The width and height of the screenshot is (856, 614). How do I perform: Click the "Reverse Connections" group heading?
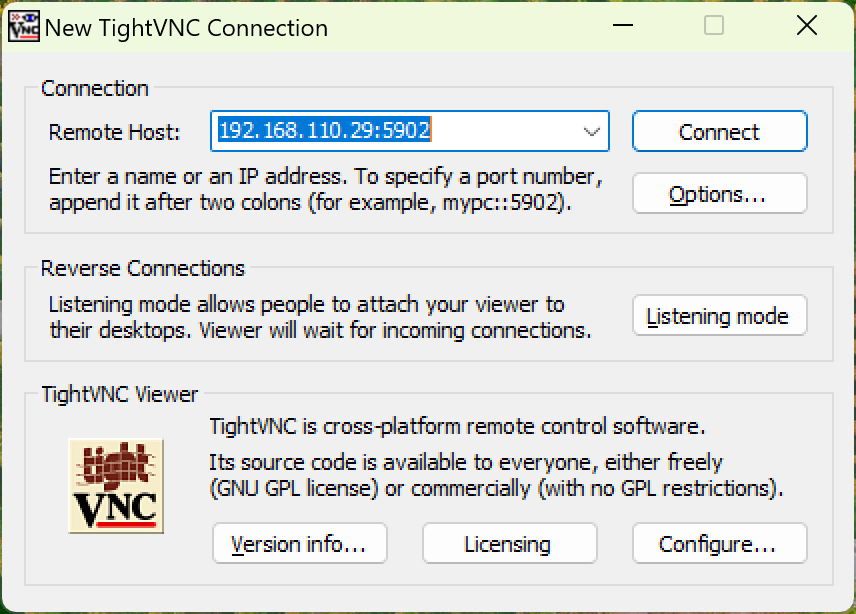(143, 268)
